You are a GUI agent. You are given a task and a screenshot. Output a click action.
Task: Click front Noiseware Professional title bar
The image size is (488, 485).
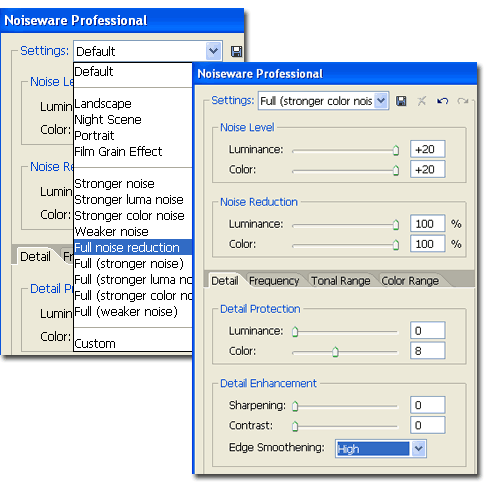click(335, 74)
